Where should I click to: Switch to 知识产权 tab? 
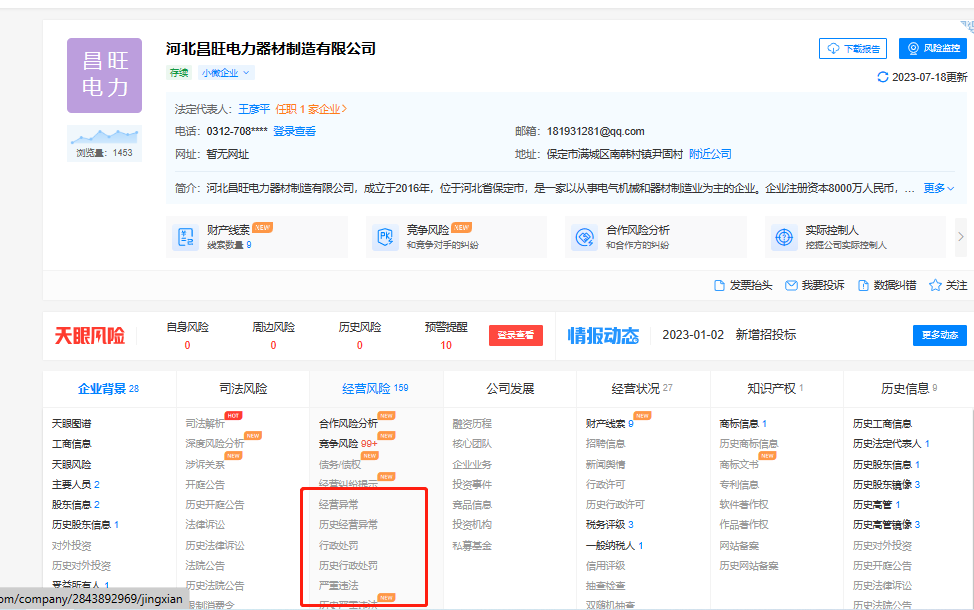pyautogui.click(x=775, y=389)
